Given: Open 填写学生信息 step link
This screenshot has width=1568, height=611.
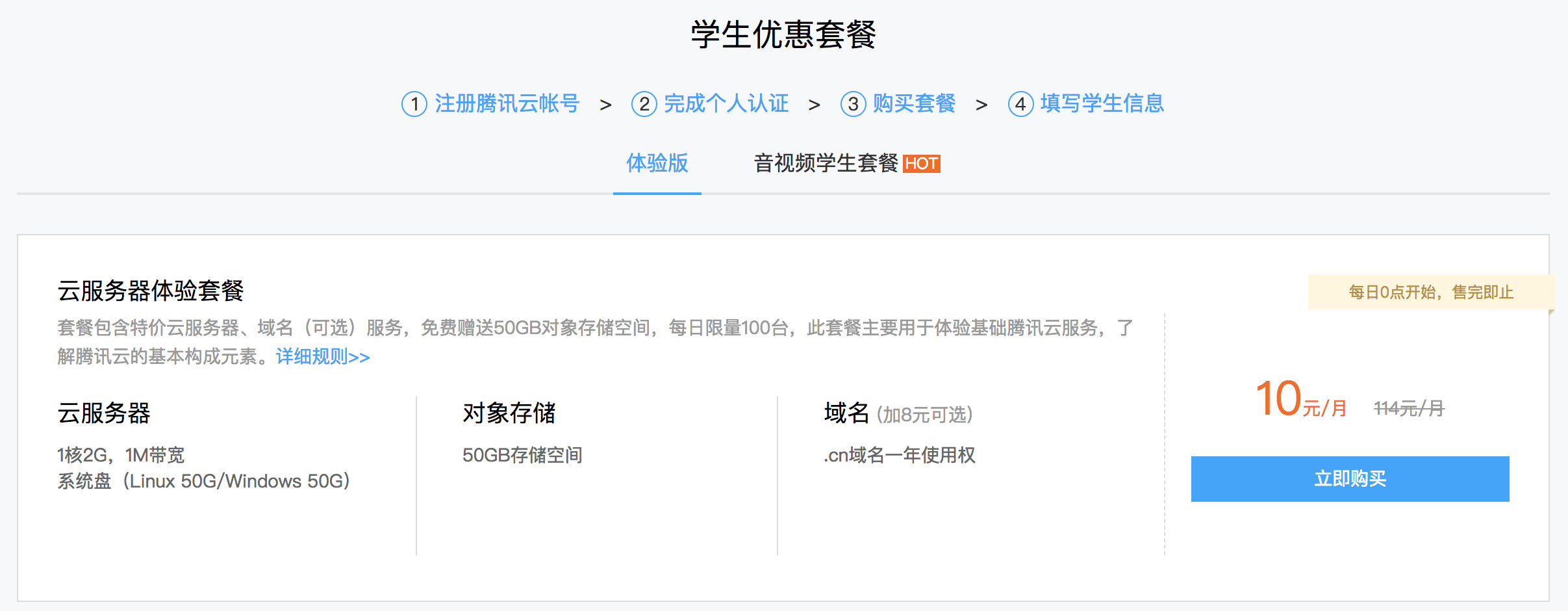Looking at the screenshot, I should click(x=1102, y=103).
